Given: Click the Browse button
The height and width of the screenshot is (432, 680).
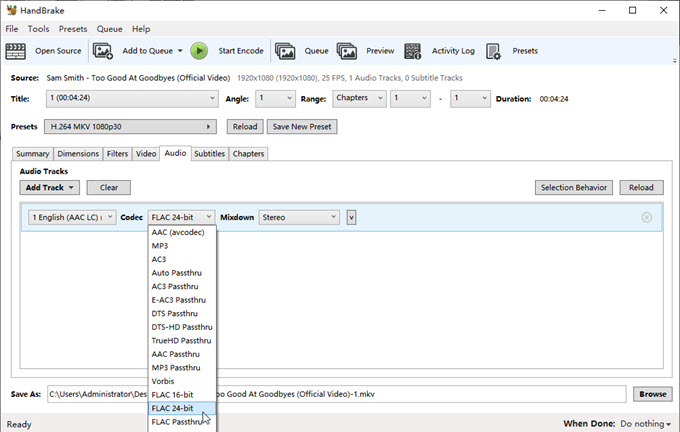Looking at the screenshot, I should pyautogui.click(x=652, y=394).
